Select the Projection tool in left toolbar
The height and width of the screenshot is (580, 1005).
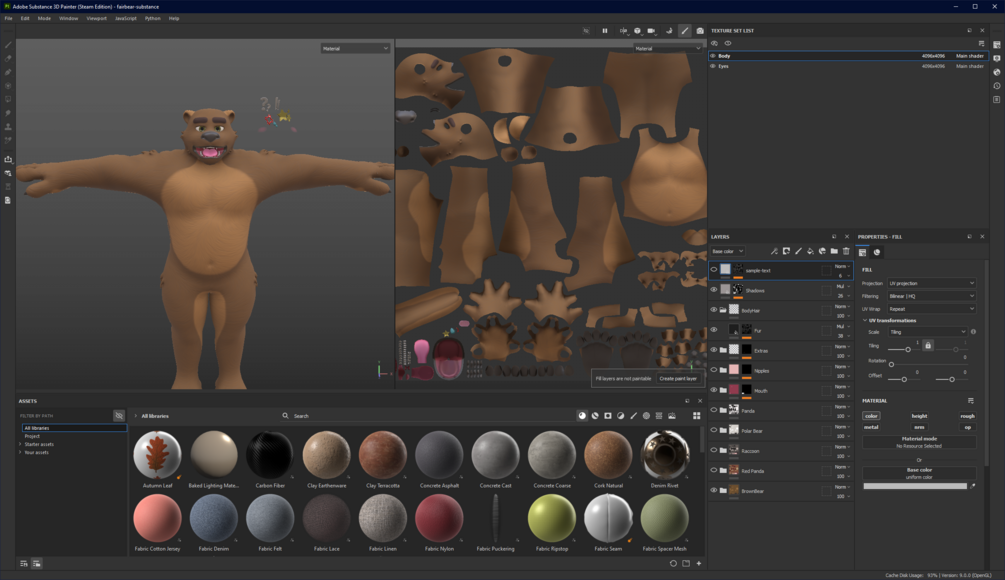[8, 72]
